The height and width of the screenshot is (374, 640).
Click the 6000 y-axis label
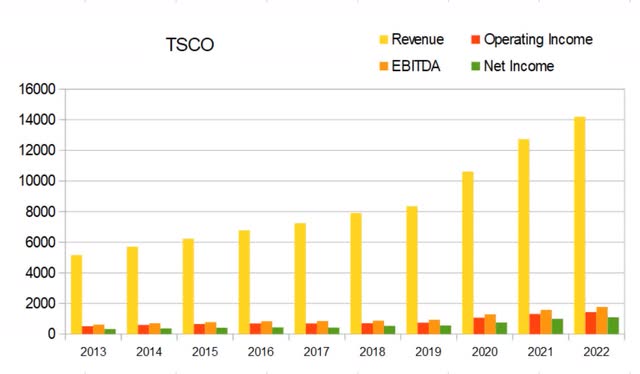(x=40, y=242)
